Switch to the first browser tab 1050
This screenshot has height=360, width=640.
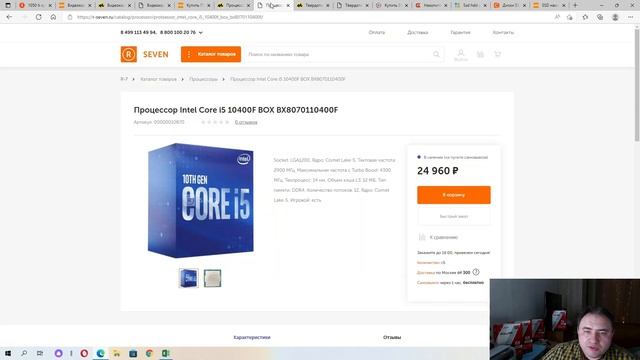click(35, 5)
